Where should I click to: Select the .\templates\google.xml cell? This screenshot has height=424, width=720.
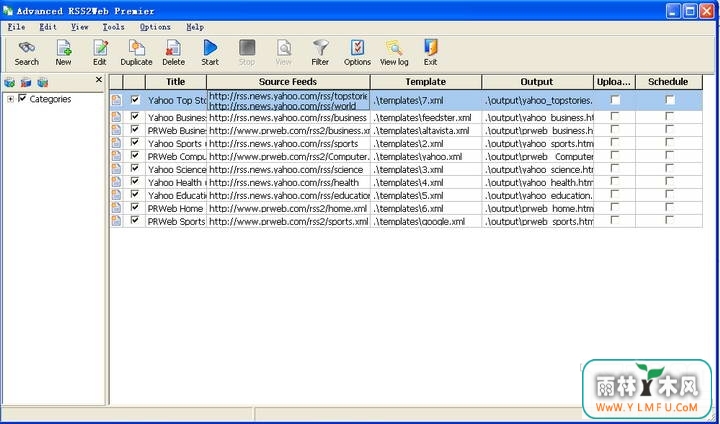coord(426,221)
